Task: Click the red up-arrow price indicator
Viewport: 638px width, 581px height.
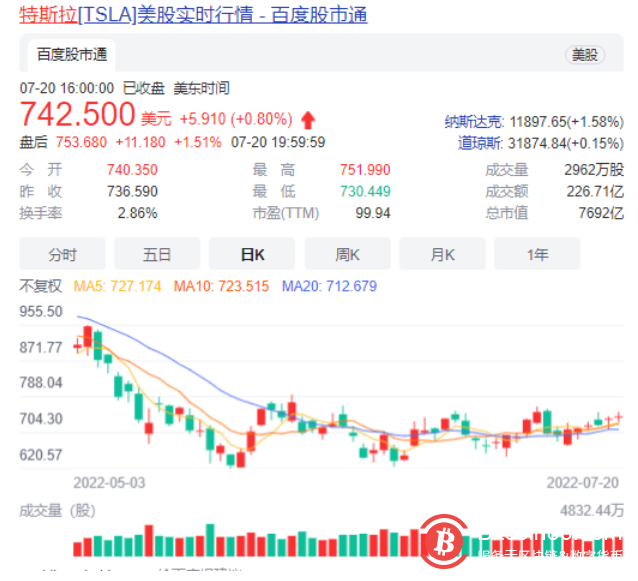Action: [x=308, y=120]
